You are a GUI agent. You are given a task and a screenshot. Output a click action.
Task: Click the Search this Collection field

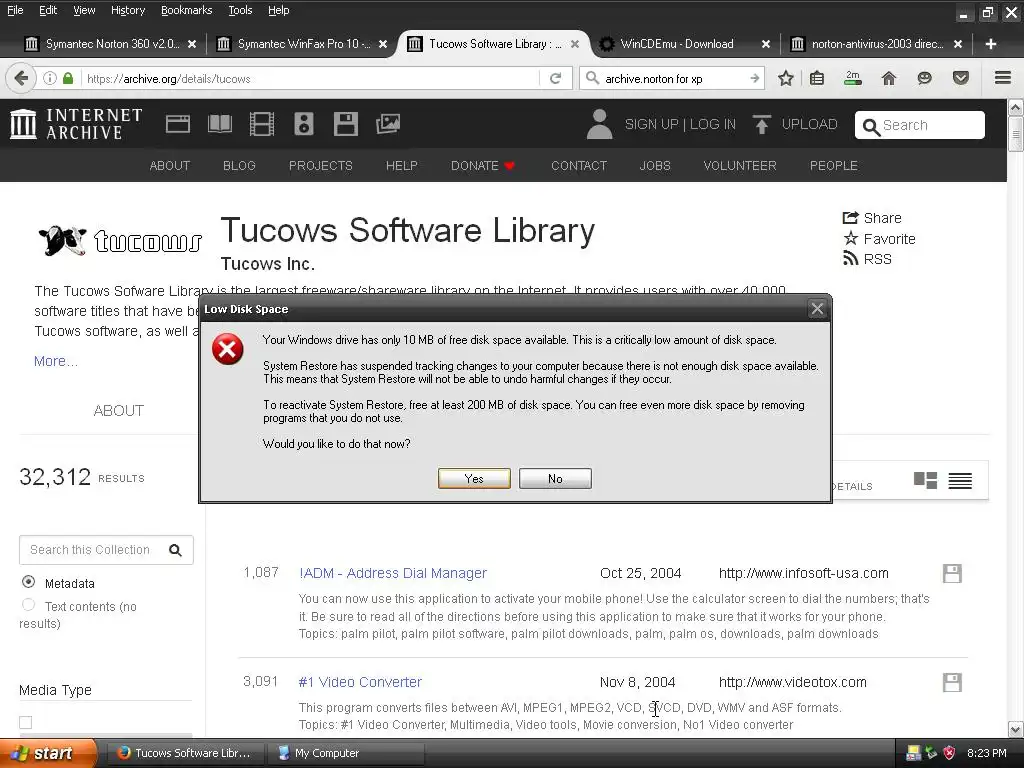coord(106,550)
